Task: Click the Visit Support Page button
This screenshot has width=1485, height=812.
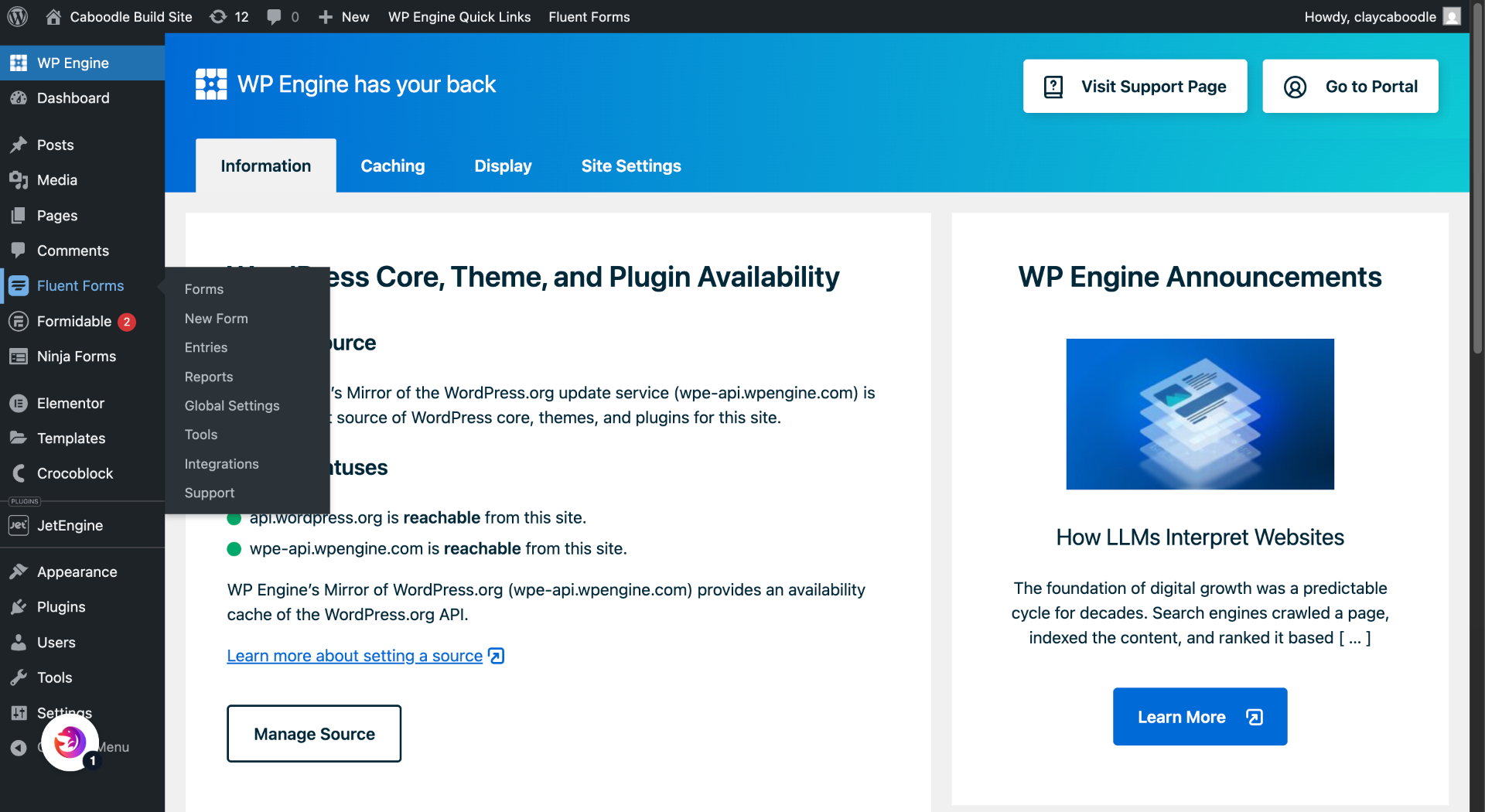Action: point(1135,86)
